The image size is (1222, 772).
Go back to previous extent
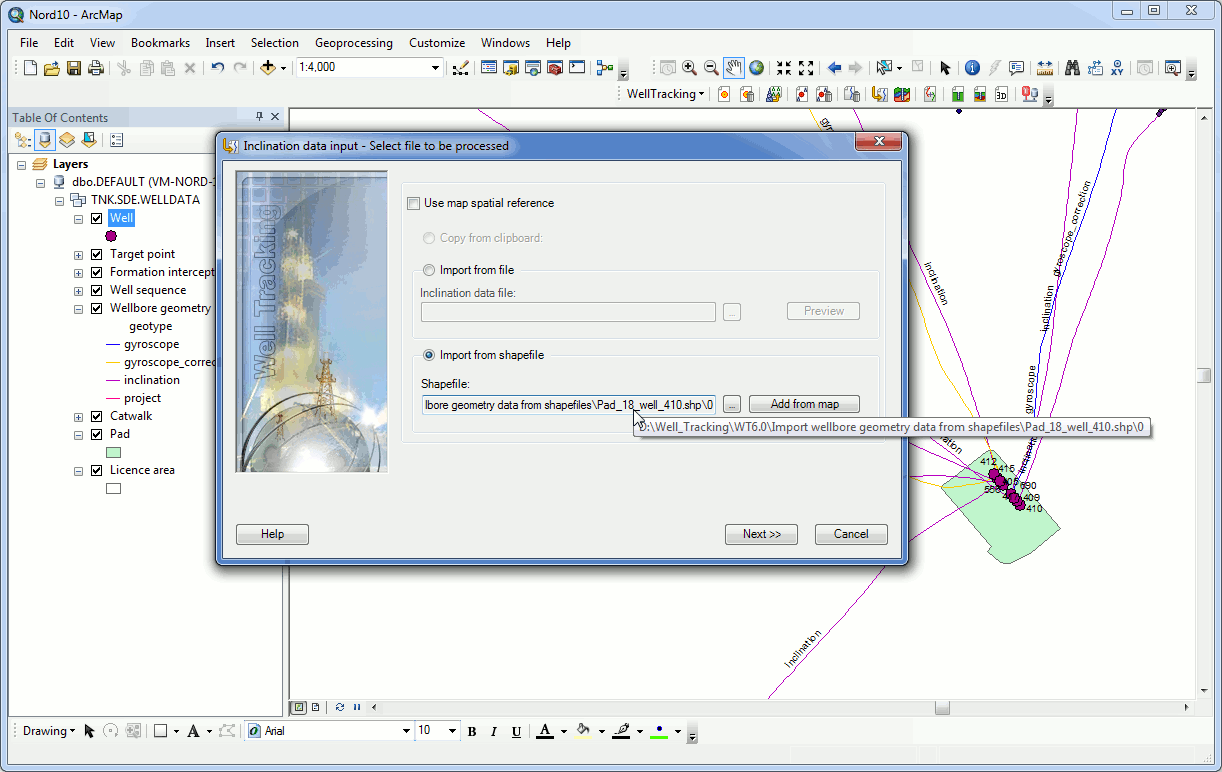833,68
